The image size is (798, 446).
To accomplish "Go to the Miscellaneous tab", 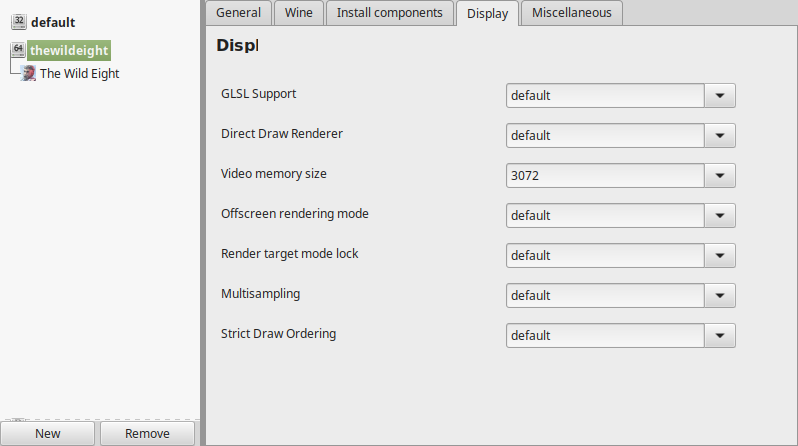I will [572, 13].
